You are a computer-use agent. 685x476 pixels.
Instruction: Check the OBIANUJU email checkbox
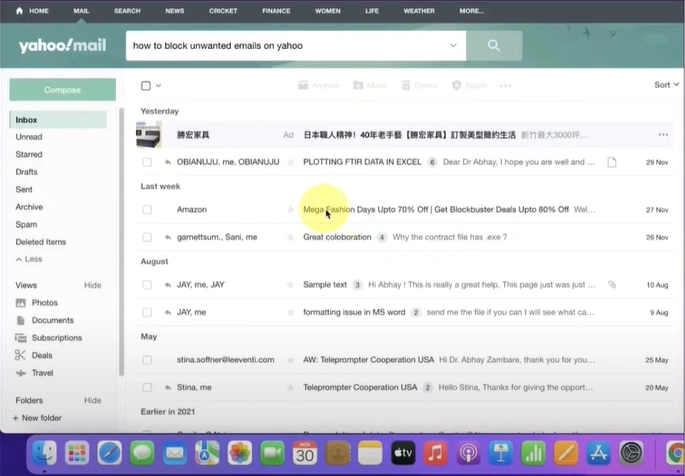pyautogui.click(x=147, y=162)
